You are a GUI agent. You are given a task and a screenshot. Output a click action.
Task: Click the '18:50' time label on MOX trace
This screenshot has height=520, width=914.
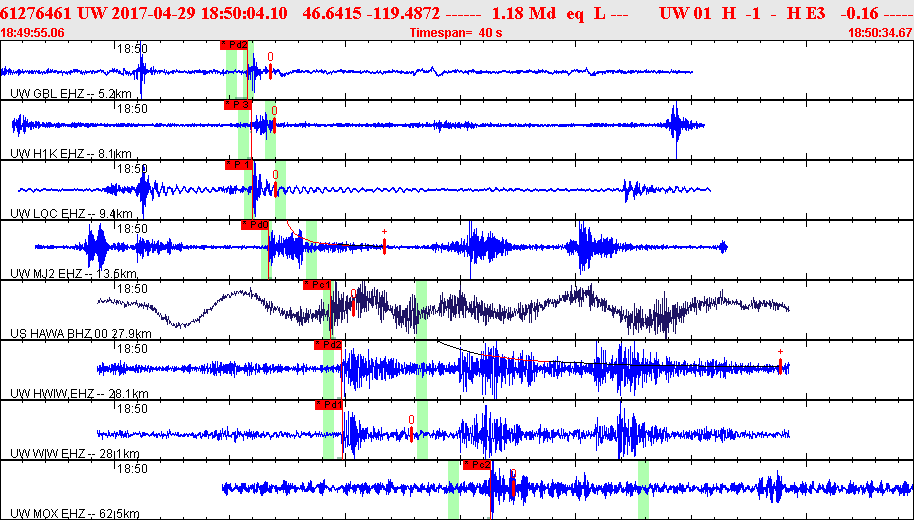click(132, 469)
